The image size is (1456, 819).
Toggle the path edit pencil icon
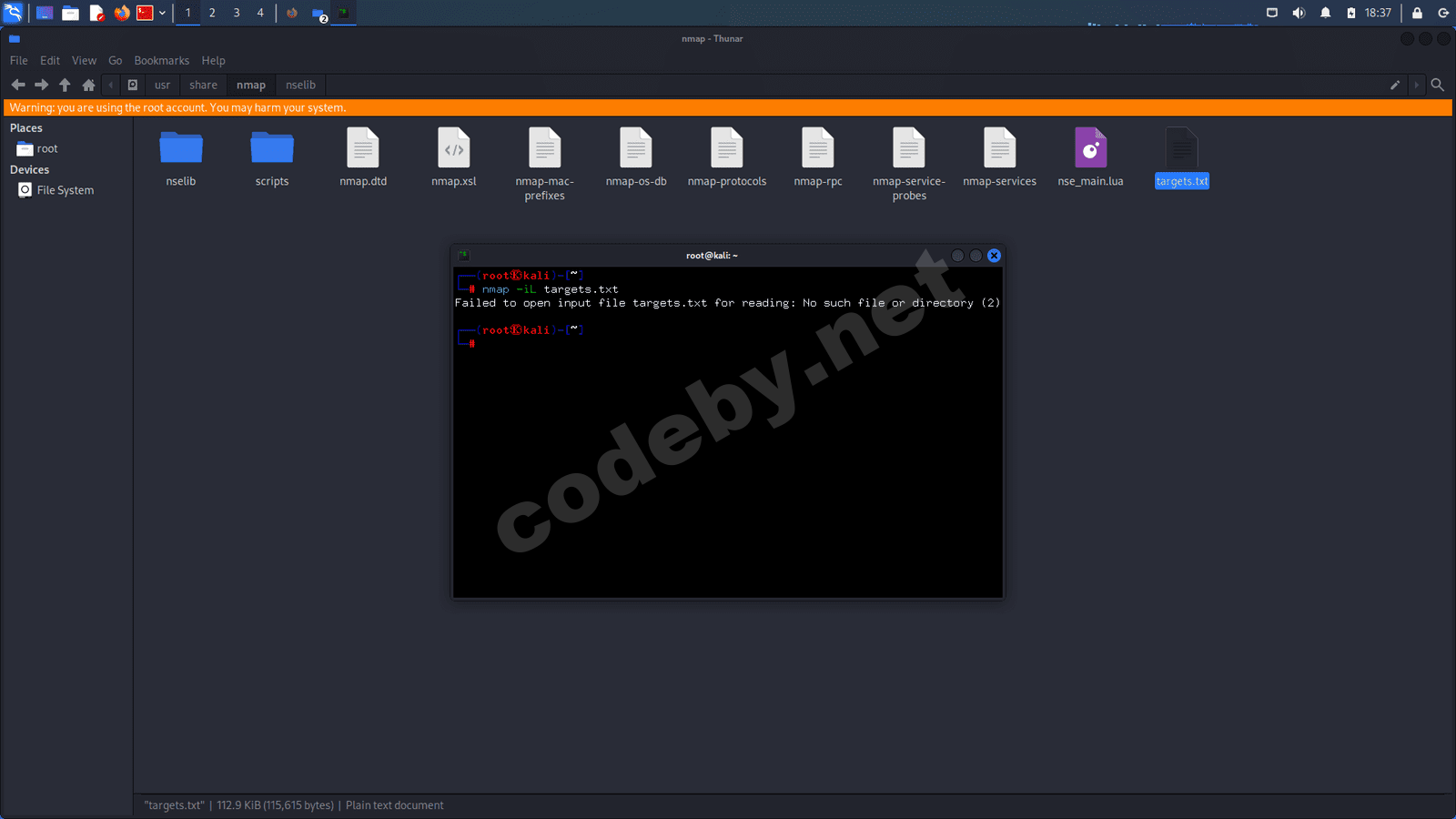click(1395, 85)
